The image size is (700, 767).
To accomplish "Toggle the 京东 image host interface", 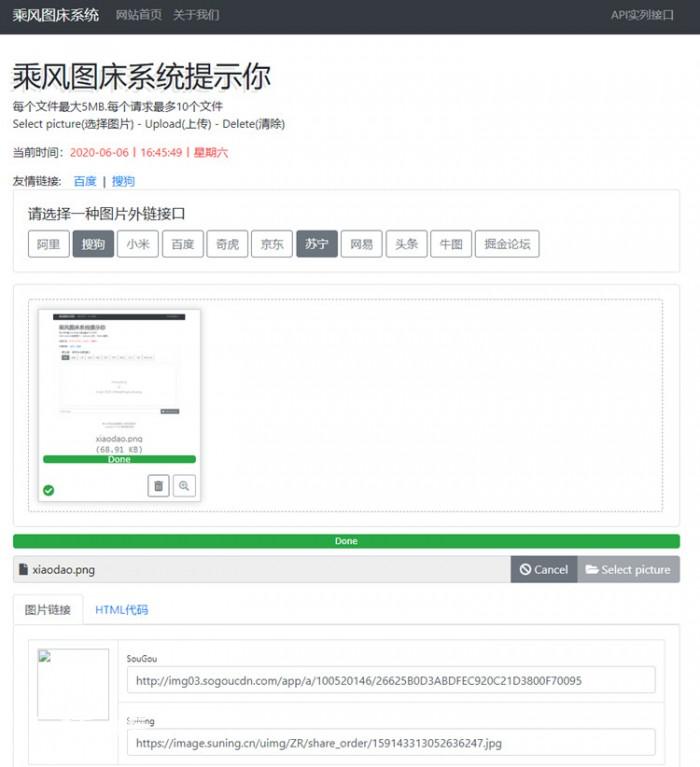I will pyautogui.click(x=272, y=244).
